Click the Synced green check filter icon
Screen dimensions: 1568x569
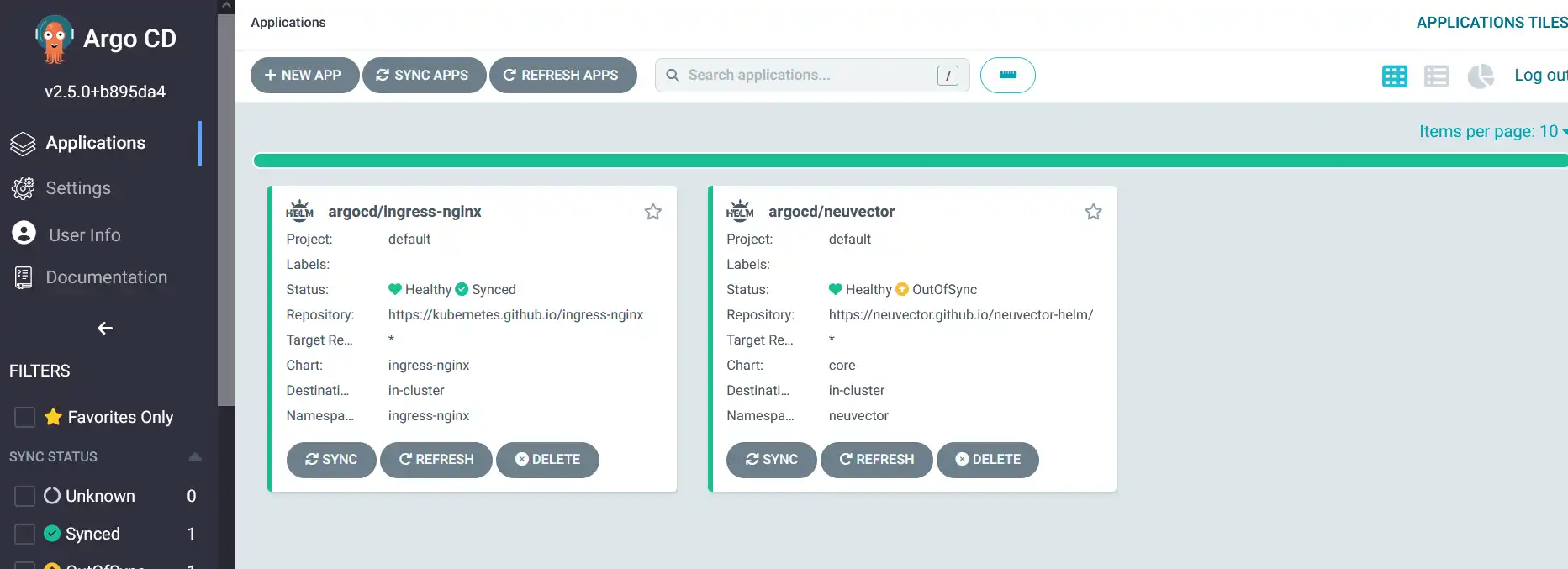pyautogui.click(x=52, y=534)
